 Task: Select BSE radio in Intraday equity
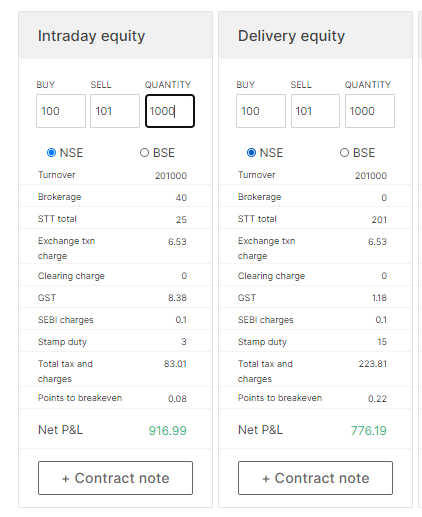coord(144,153)
